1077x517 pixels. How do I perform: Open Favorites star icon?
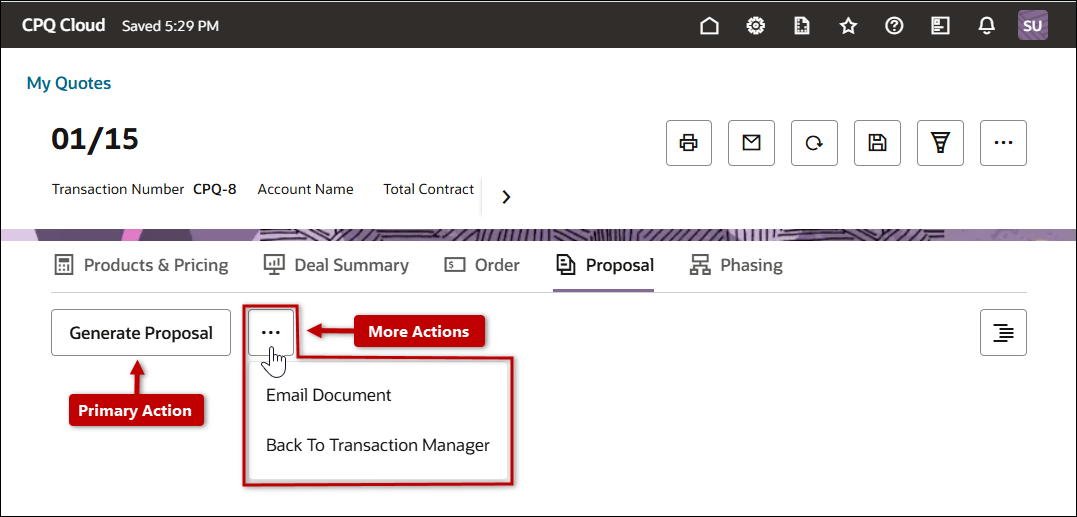pos(848,26)
